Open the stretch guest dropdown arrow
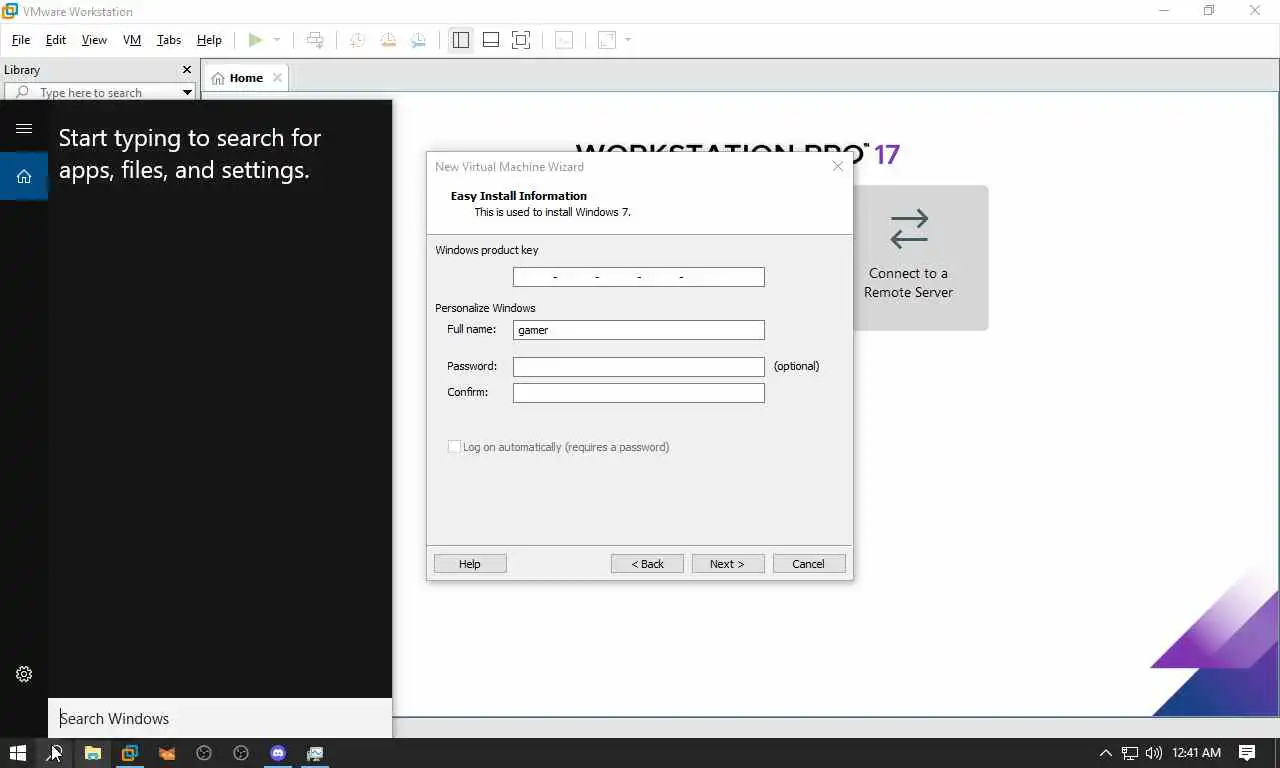1280x768 pixels. (x=628, y=40)
